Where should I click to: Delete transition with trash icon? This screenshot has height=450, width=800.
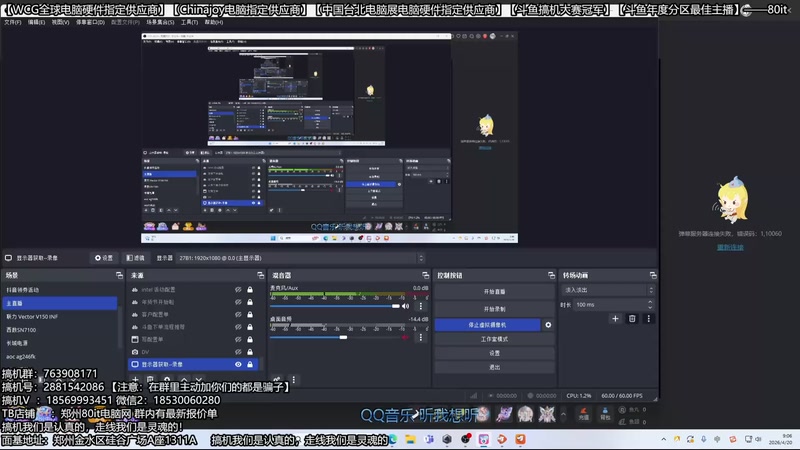[632, 319]
